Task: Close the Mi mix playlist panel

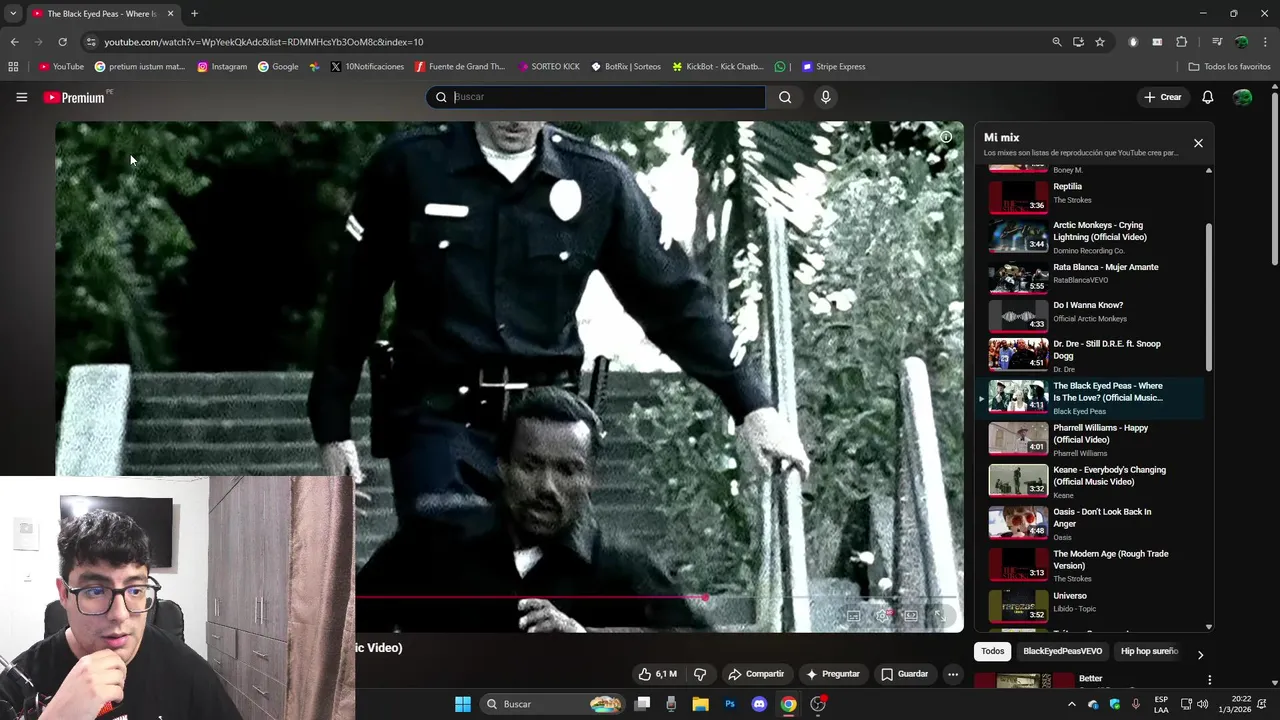Action: click(1198, 143)
